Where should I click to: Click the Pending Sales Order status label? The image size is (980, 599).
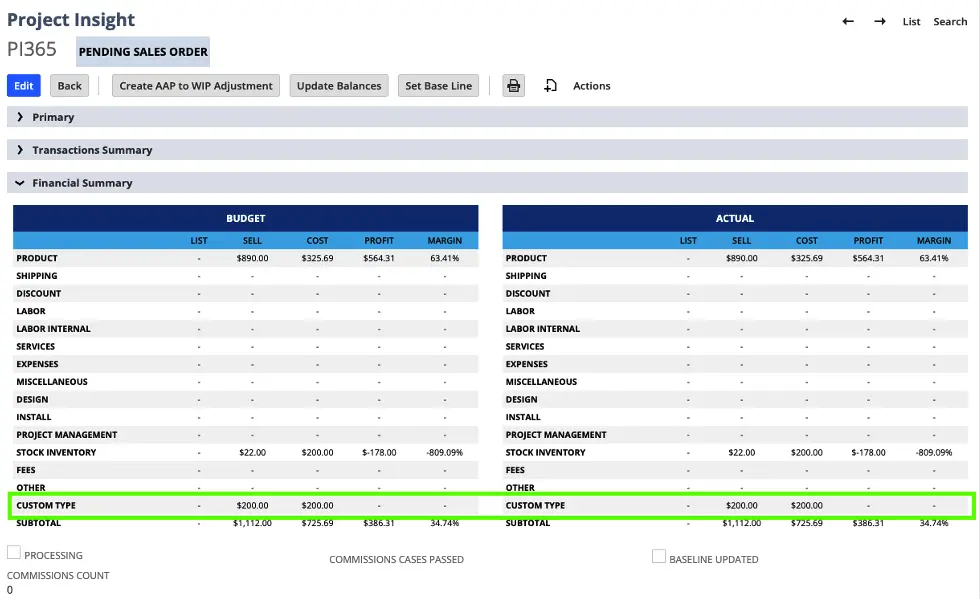143,52
